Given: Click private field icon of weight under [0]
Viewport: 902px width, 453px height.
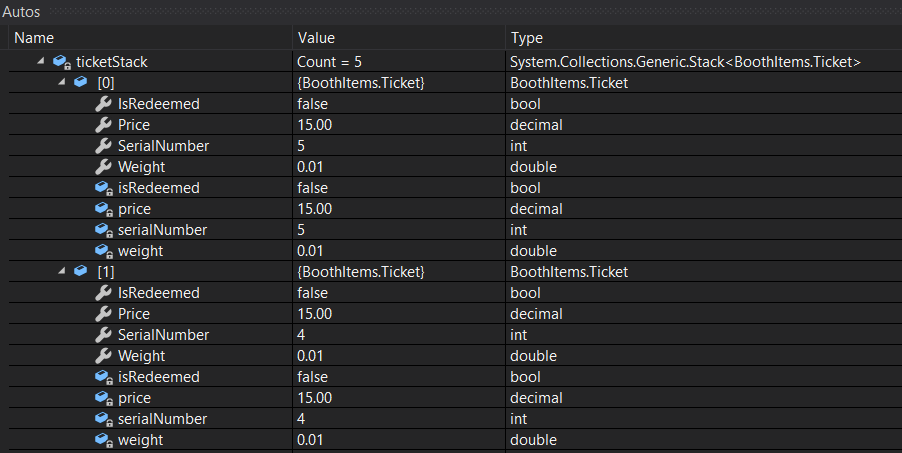Looking at the screenshot, I should (x=104, y=250).
